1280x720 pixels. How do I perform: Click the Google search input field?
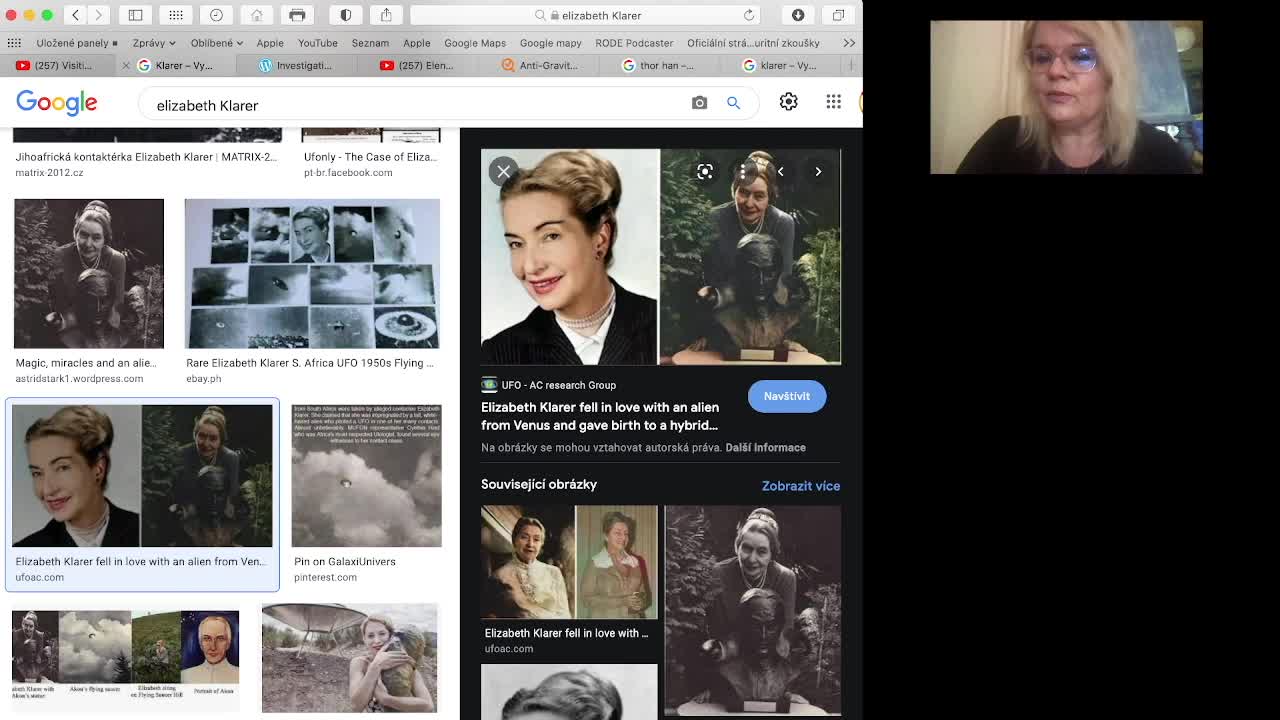pyautogui.click(x=415, y=105)
